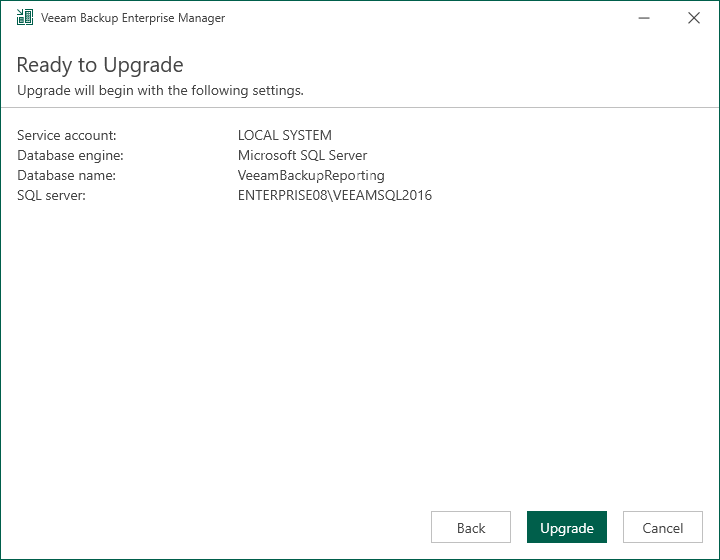
Task: Cancel the upgrade wizard
Action: click(663, 527)
